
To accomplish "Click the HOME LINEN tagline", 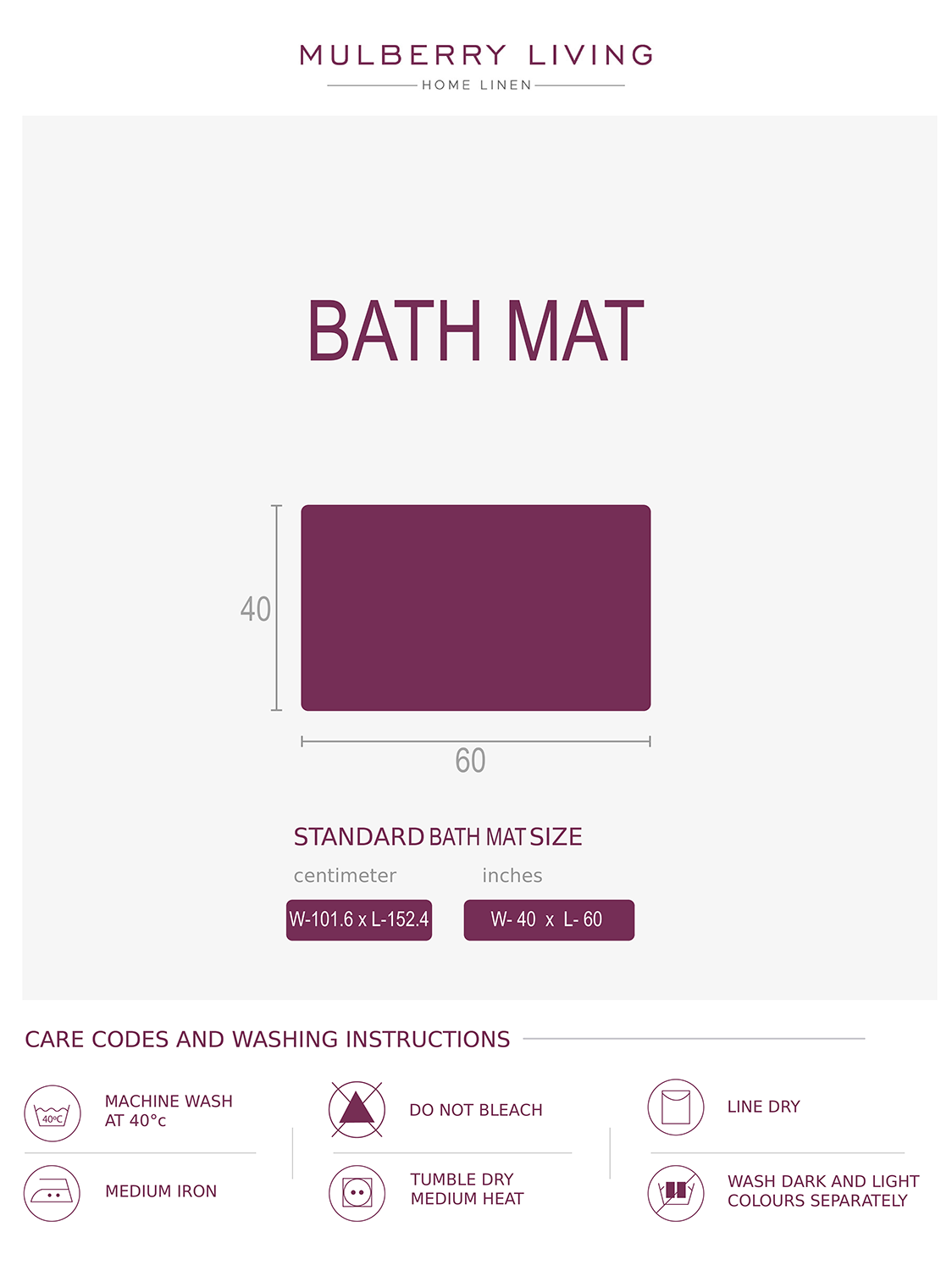I will click(x=476, y=86).
